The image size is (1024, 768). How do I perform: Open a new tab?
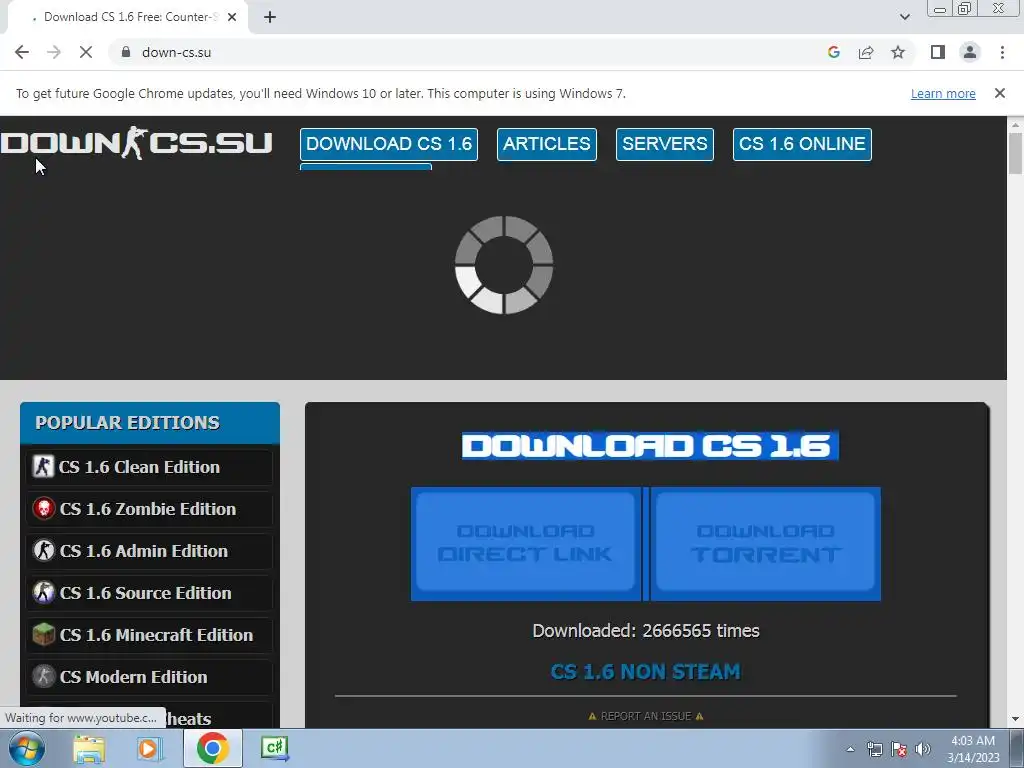coord(270,17)
